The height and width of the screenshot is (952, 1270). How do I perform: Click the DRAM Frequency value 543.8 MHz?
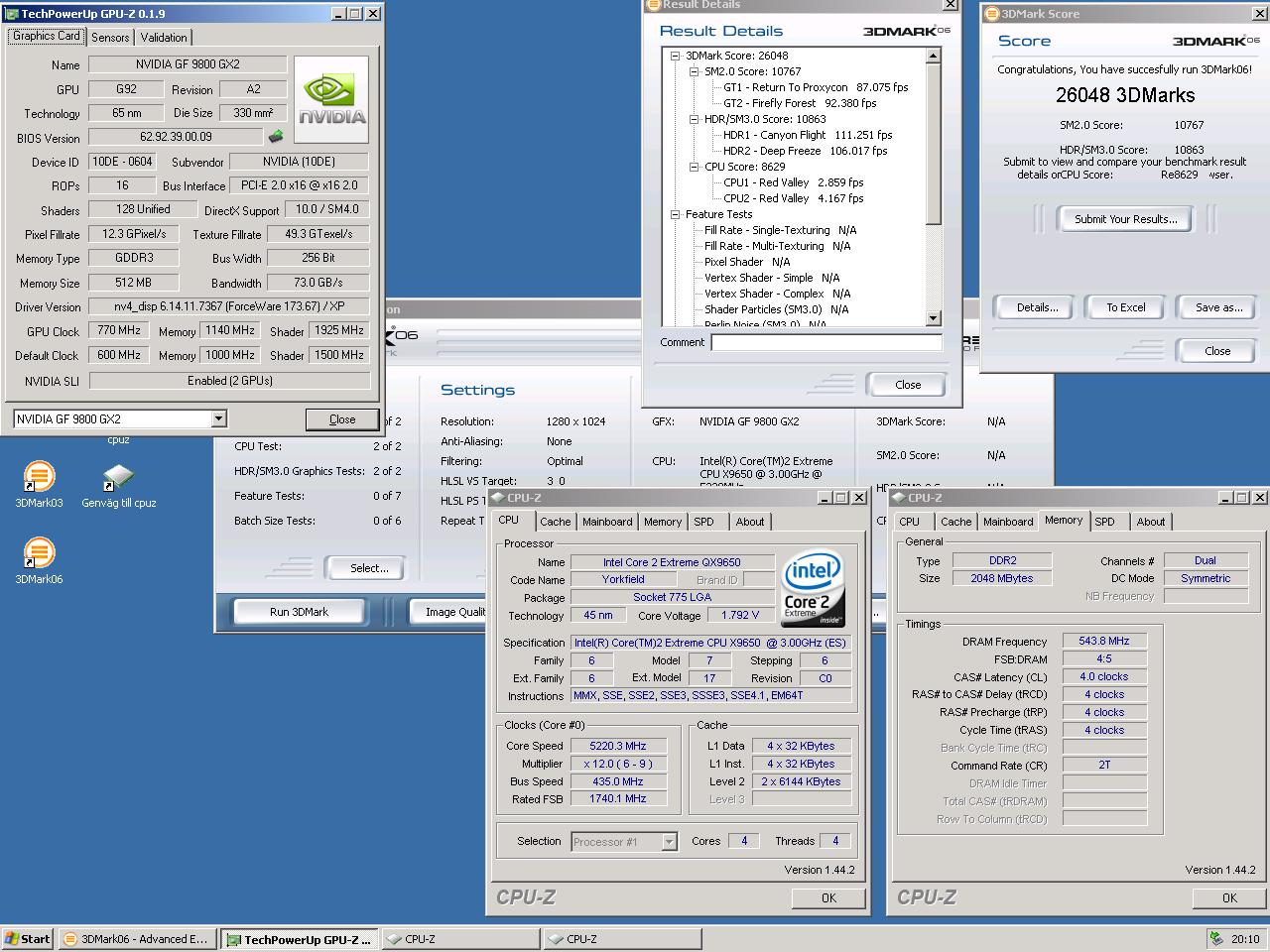coord(1104,641)
